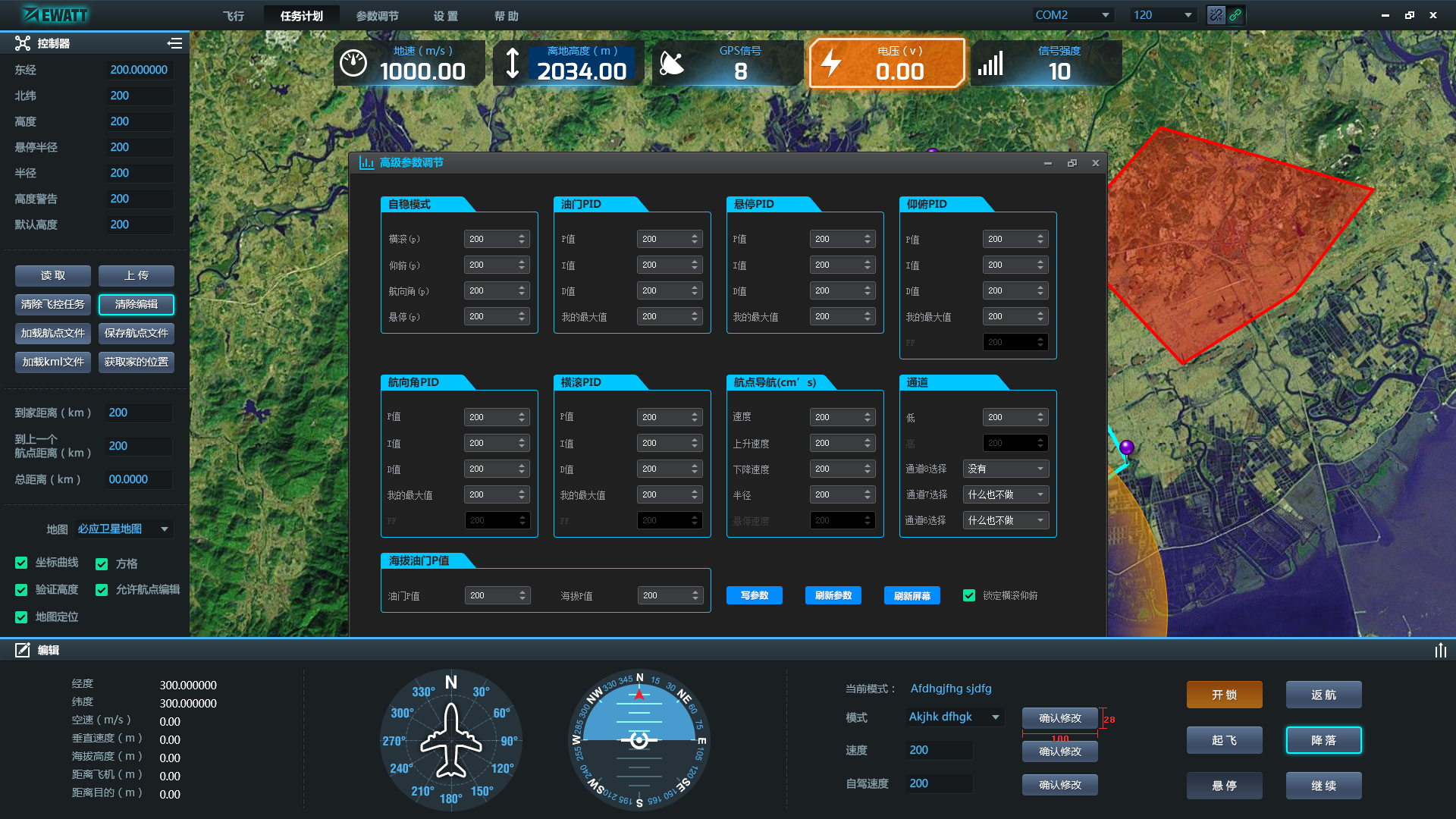Click the purple waypoint pin on map
This screenshot has height=819, width=1456.
tap(1127, 447)
